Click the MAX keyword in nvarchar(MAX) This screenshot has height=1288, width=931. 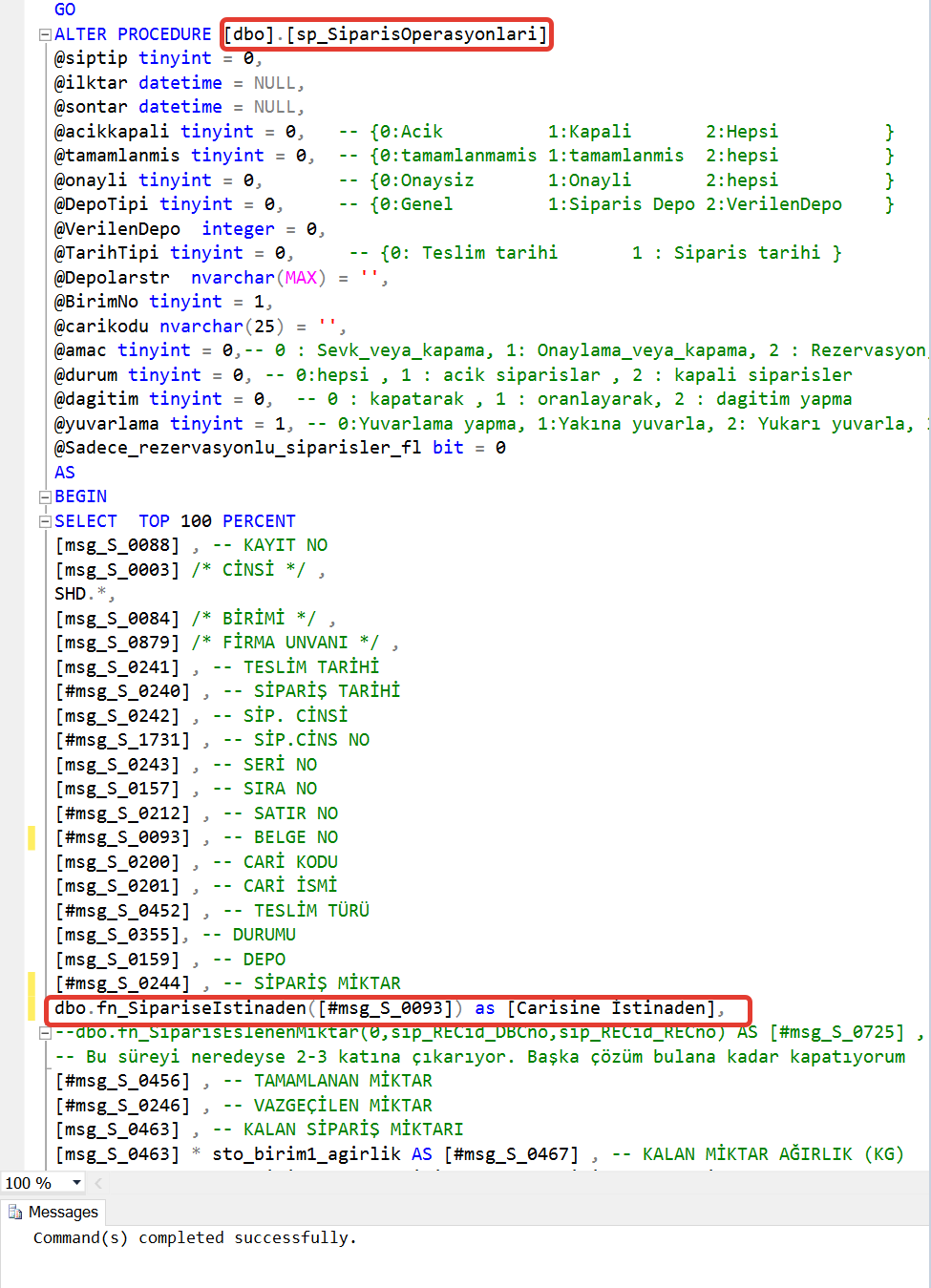tap(301, 278)
